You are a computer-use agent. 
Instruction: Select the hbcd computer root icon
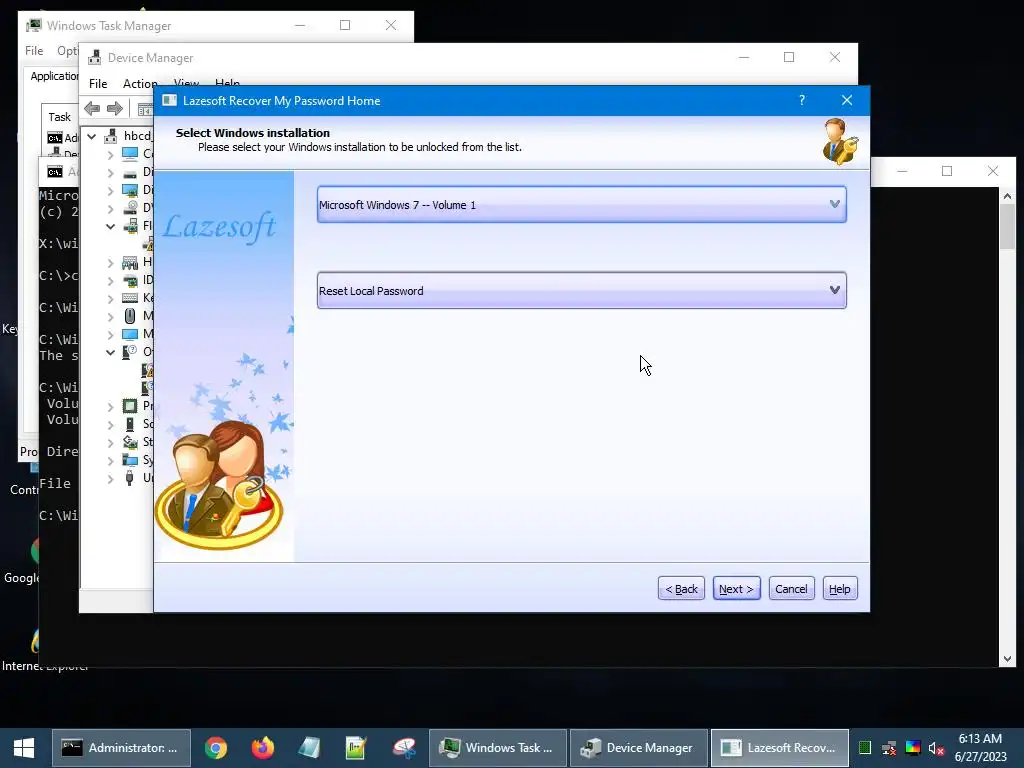click(111, 136)
